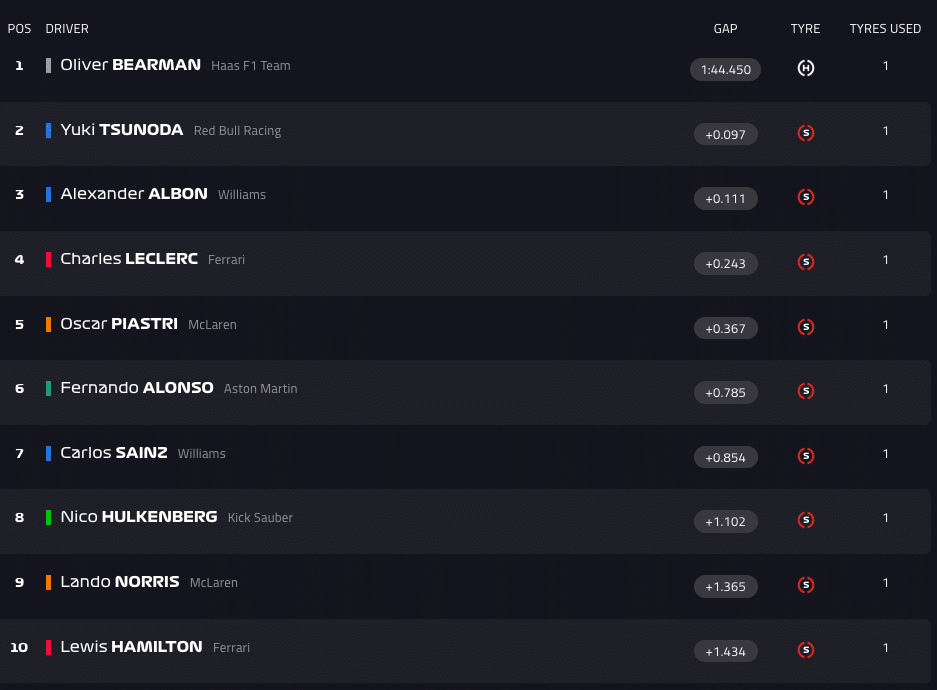The image size is (937, 690).
Task: Click the orange McLaren color bar beside Norris
Action: click(x=48, y=582)
